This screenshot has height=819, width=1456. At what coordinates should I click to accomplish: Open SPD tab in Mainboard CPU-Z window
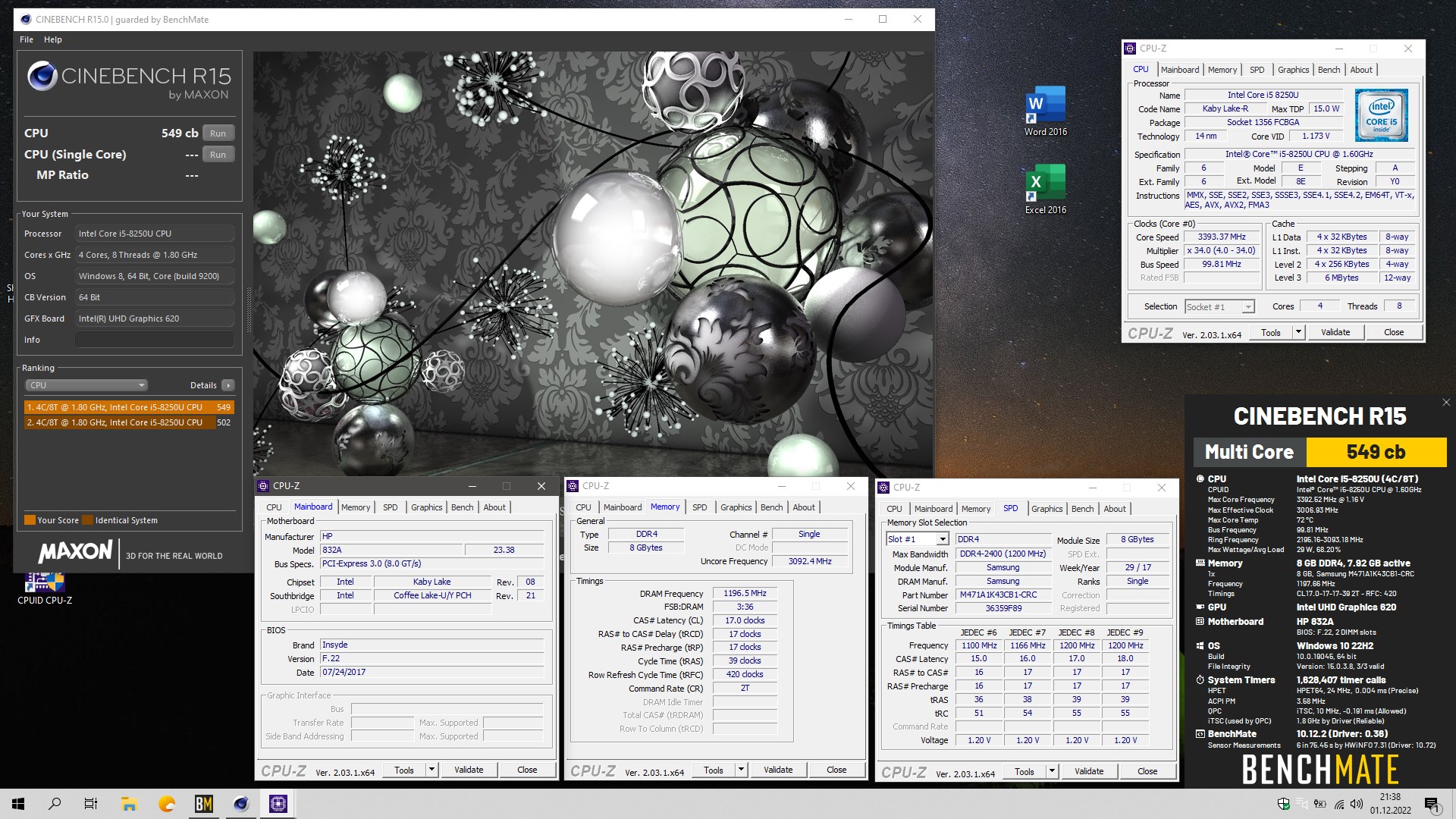tap(391, 507)
